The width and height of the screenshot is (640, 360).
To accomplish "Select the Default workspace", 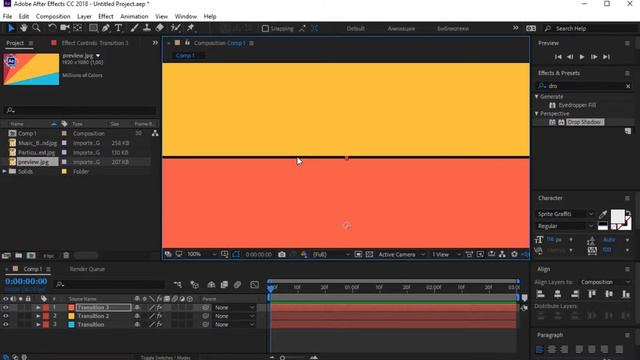I will 356,28.
